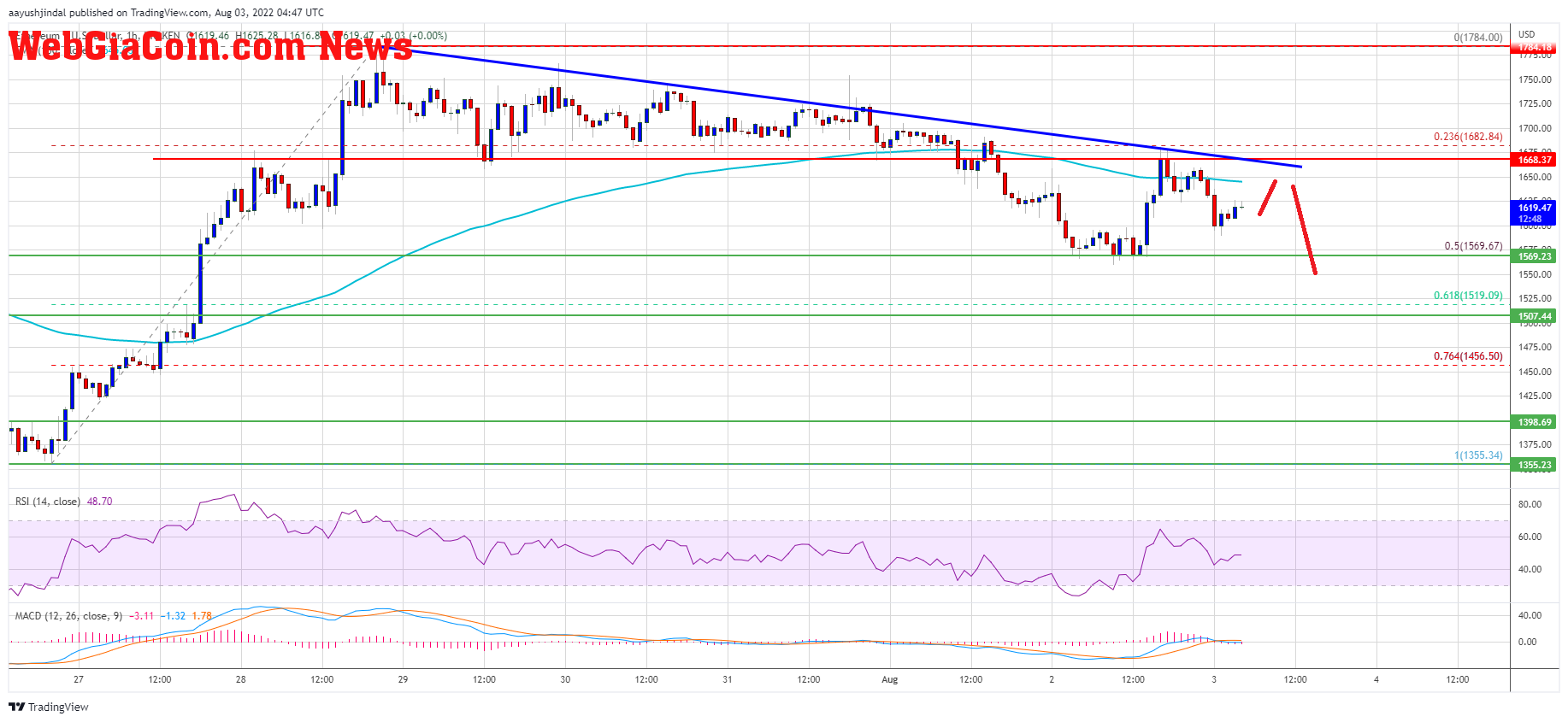
Task: Click the 1450.00 price axis tick
Action: (x=1535, y=372)
